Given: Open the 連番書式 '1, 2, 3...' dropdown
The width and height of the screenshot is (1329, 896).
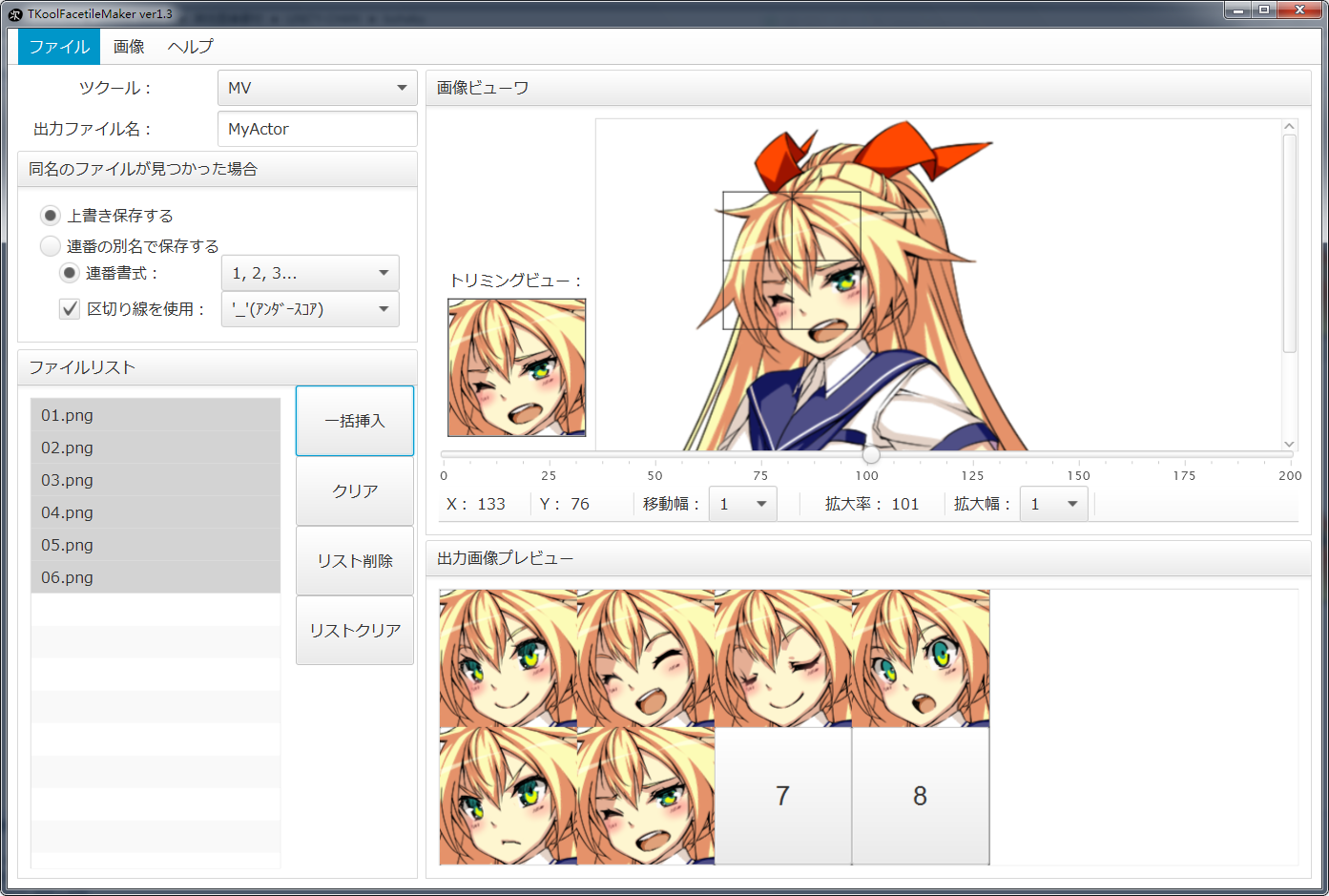Looking at the screenshot, I should (x=310, y=273).
